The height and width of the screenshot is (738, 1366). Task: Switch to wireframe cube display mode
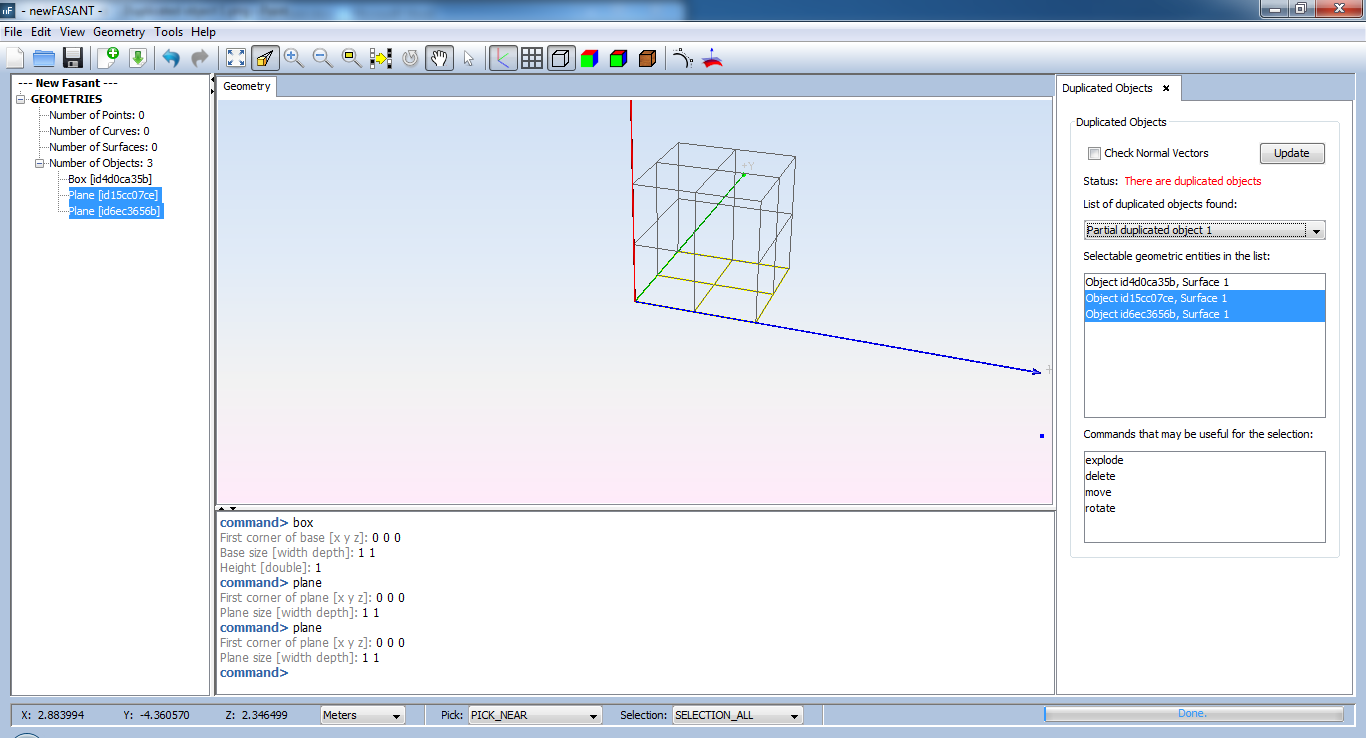click(x=561, y=58)
